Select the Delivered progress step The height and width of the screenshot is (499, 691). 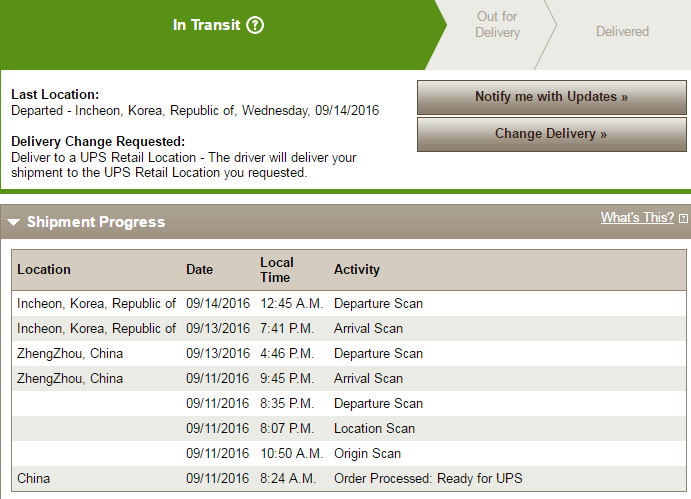622,32
